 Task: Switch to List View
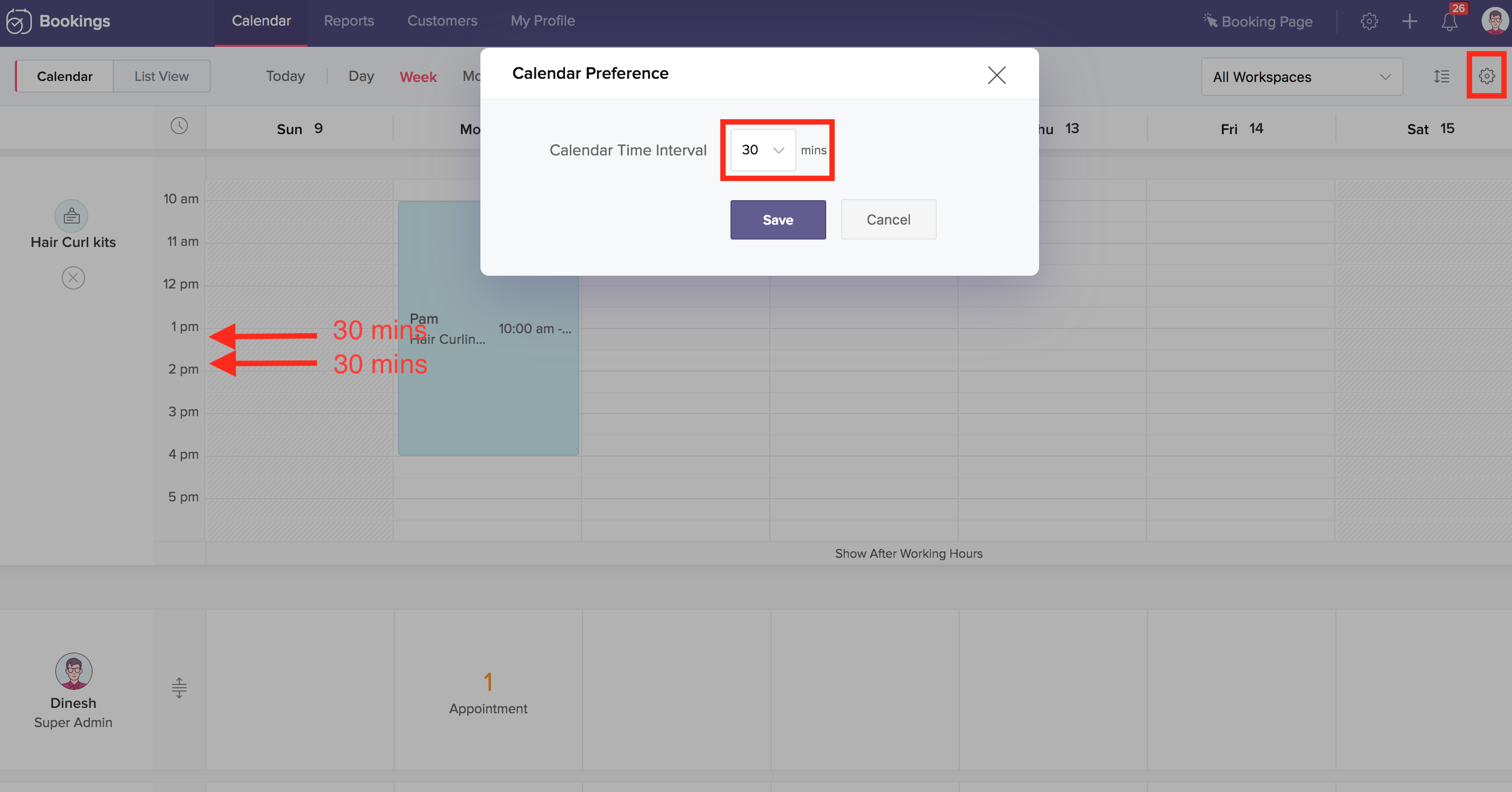tap(161, 76)
